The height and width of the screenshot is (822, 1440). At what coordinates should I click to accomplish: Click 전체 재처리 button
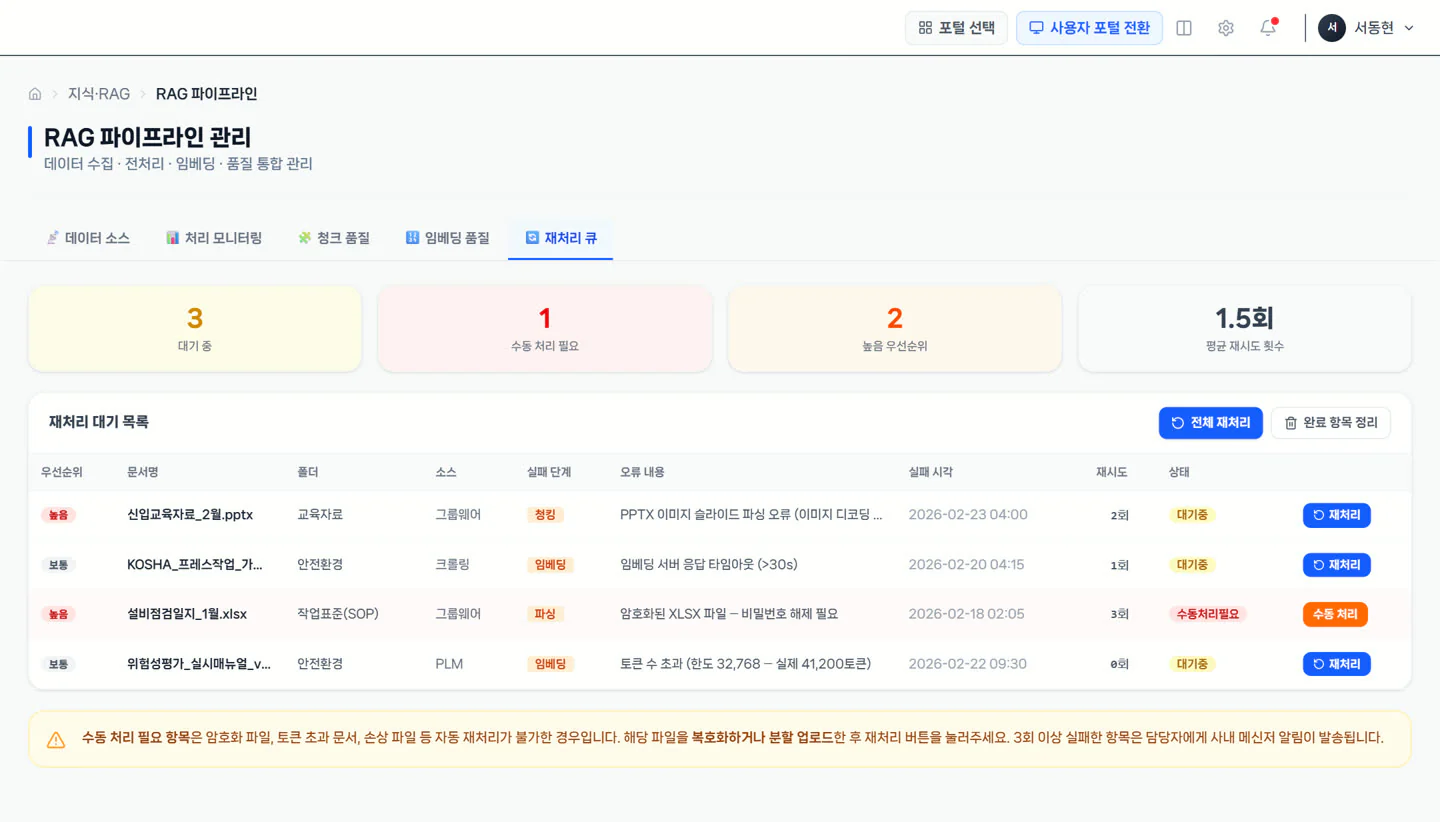coord(1211,423)
